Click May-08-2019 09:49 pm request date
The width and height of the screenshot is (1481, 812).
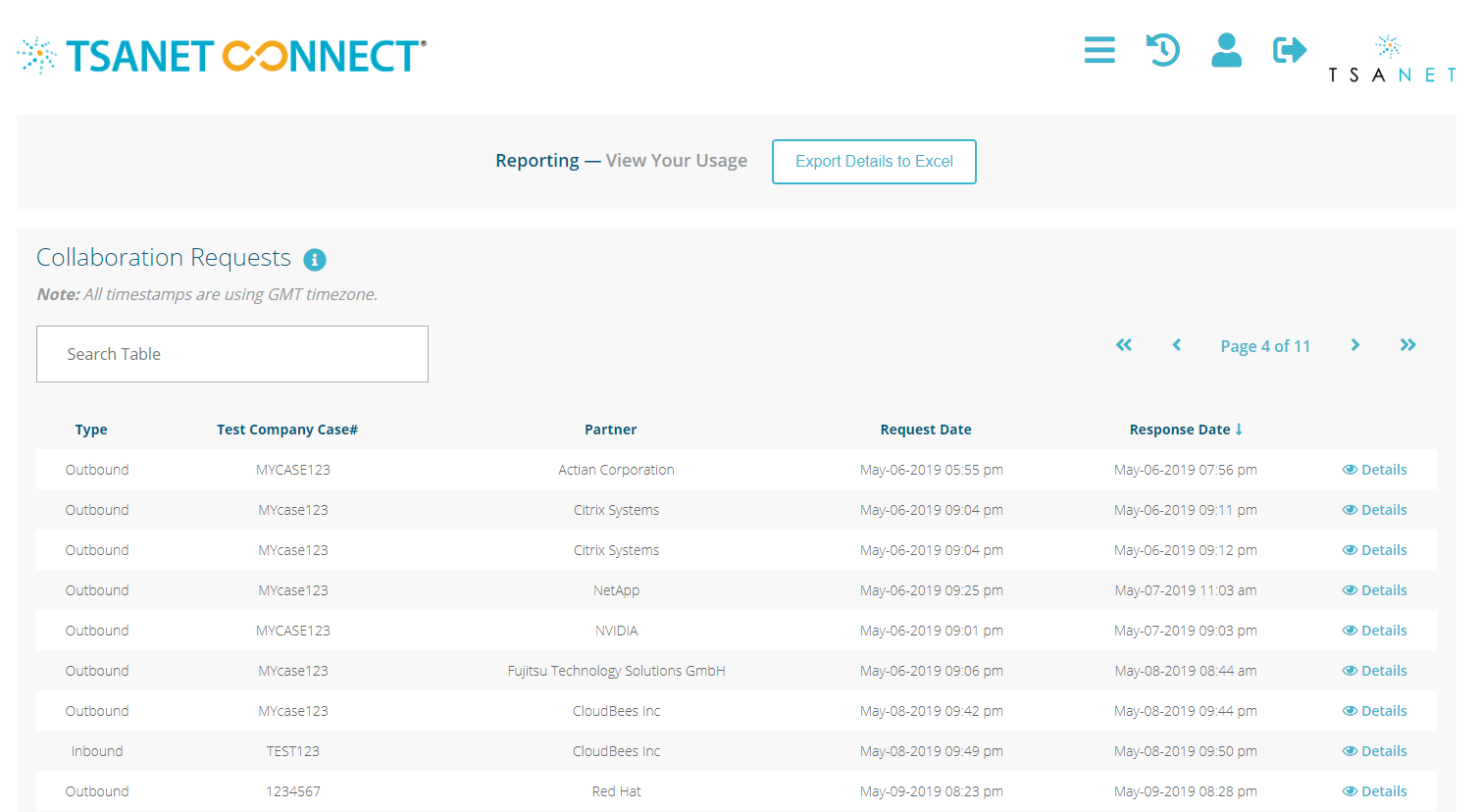(x=932, y=751)
